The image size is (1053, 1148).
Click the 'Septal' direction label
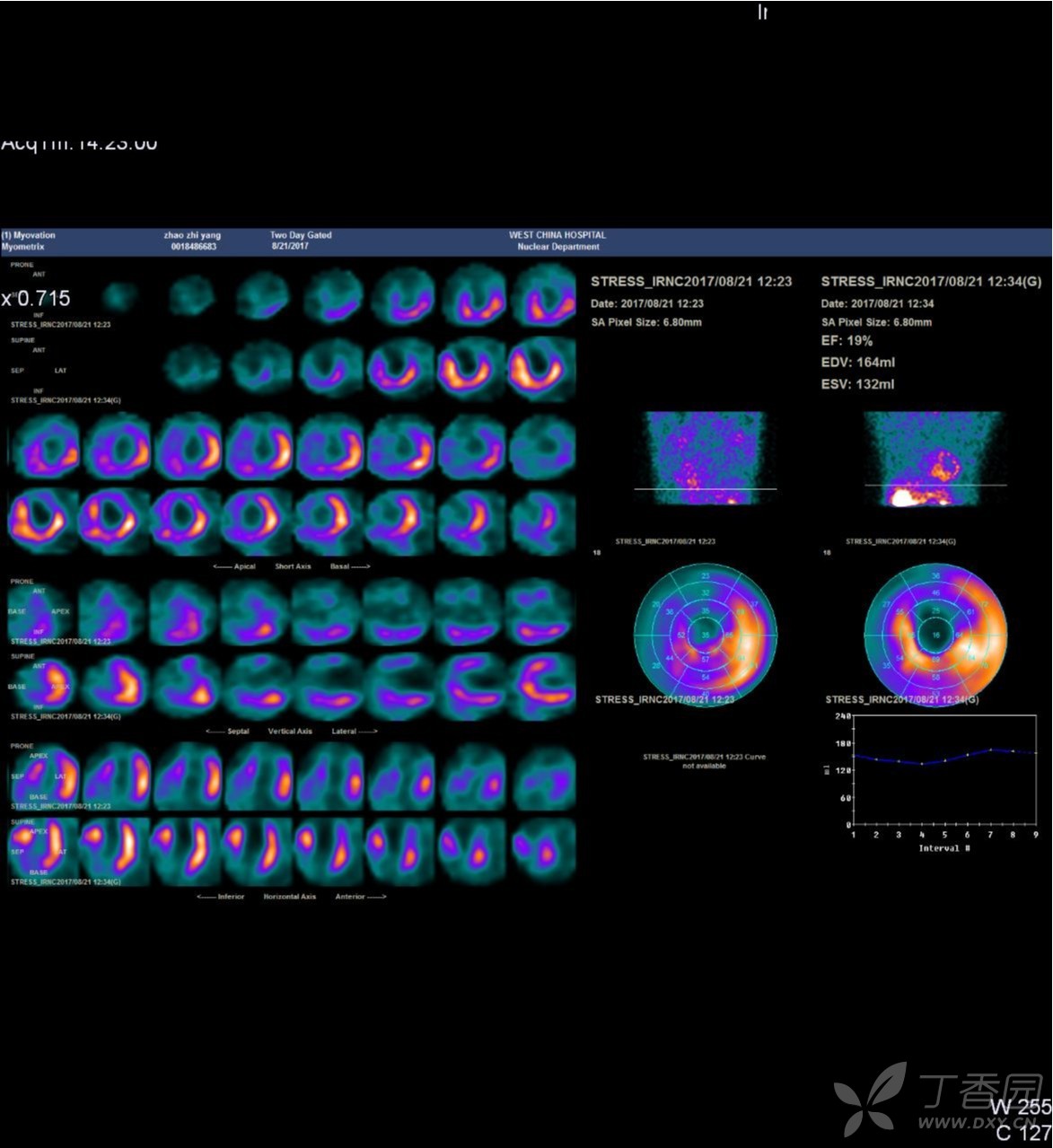238,732
